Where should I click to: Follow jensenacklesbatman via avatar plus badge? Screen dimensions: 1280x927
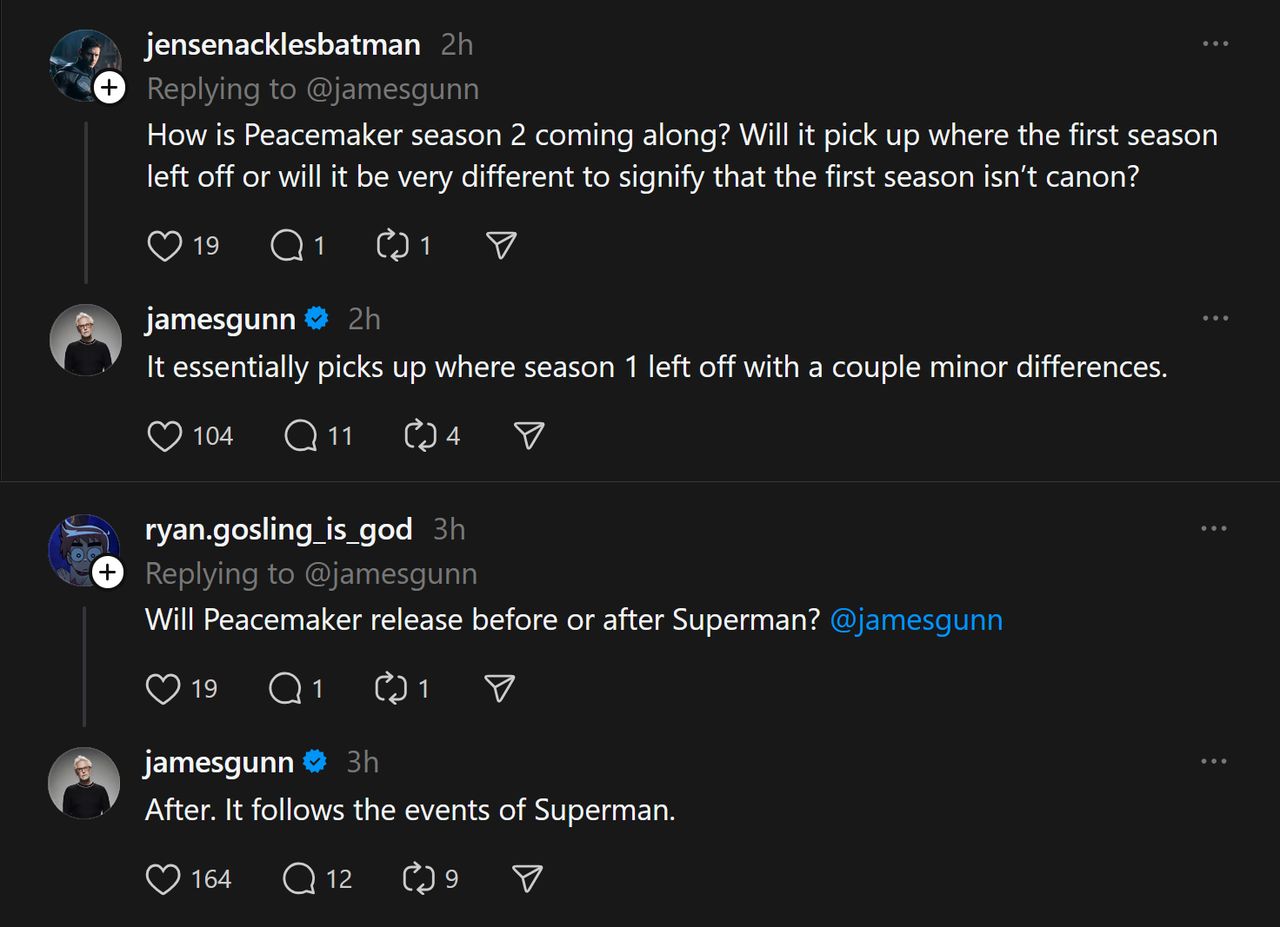[109, 88]
